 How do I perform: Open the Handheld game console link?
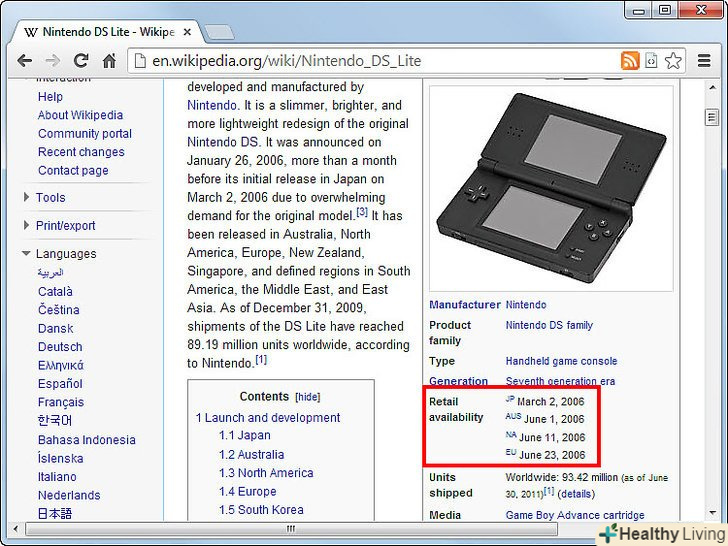click(561, 361)
